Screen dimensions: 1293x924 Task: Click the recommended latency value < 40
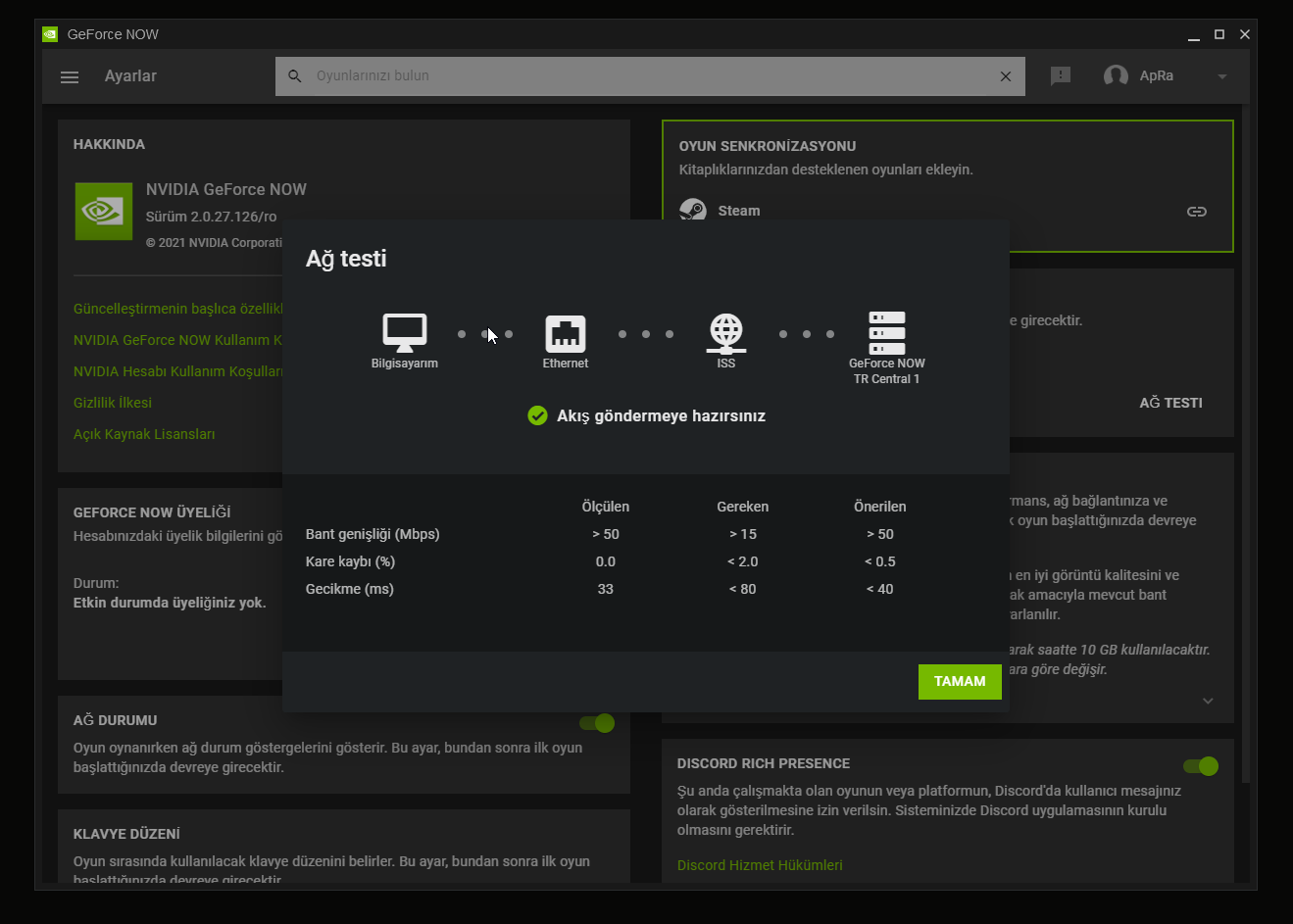pyautogui.click(x=880, y=589)
